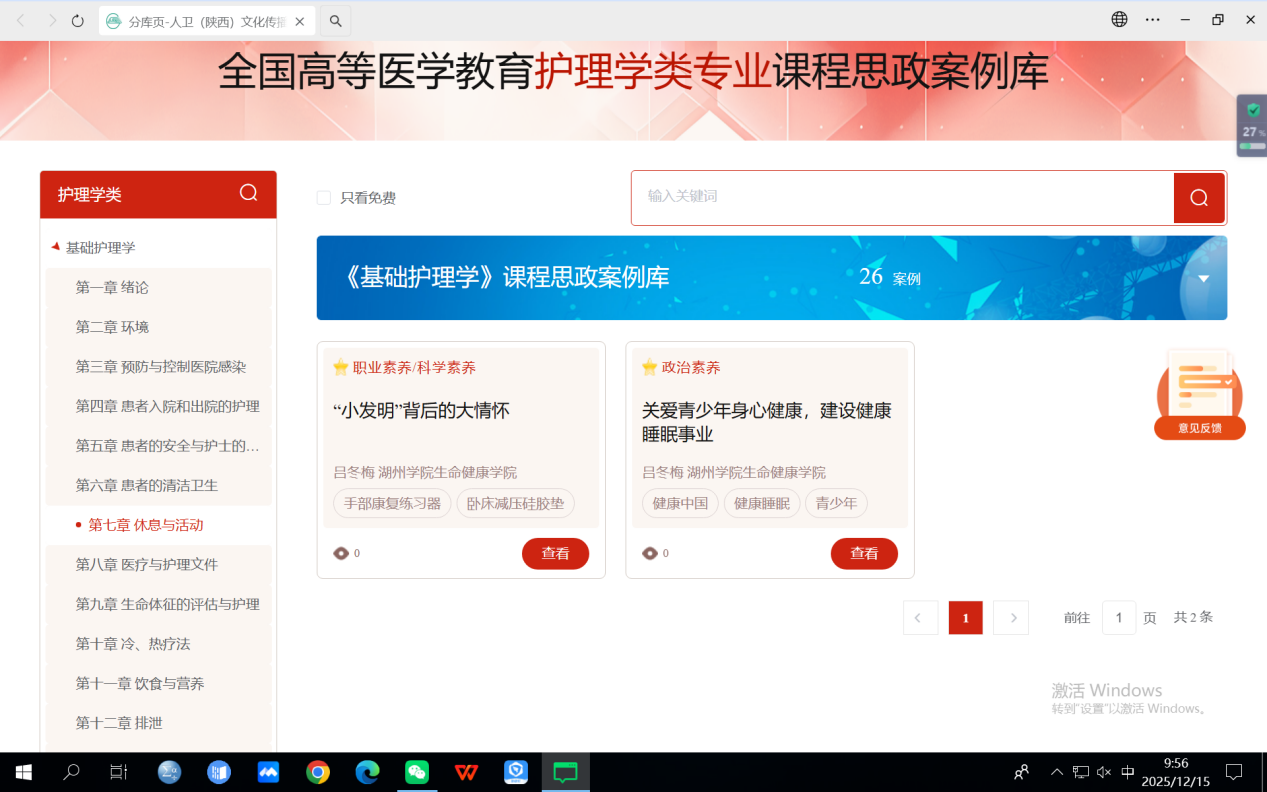Open Google Chrome from the taskbar
Image resolution: width=1267 pixels, height=792 pixels.
coord(318,772)
